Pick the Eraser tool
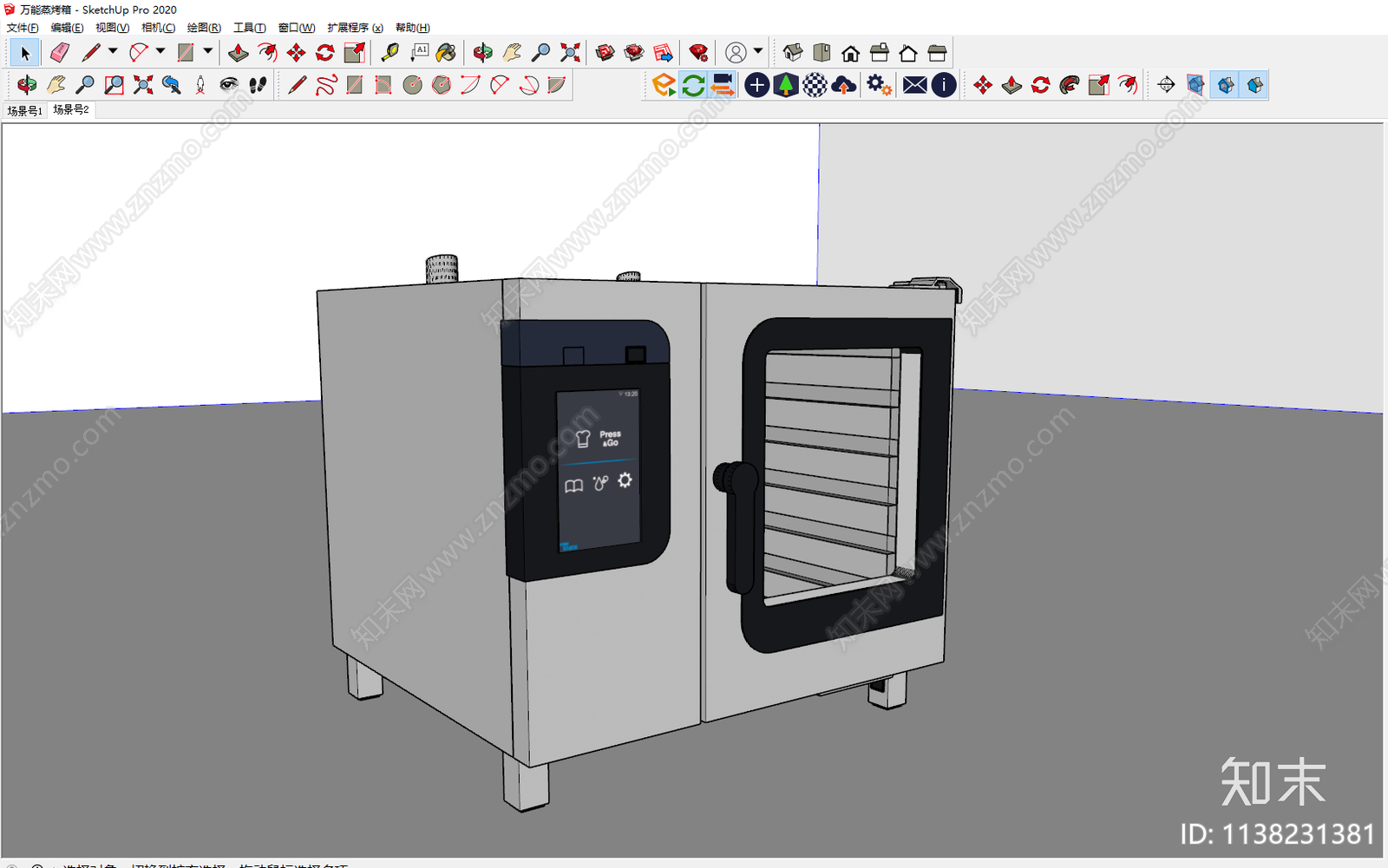This screenshot has height=868, width=1388. point(59,53)
